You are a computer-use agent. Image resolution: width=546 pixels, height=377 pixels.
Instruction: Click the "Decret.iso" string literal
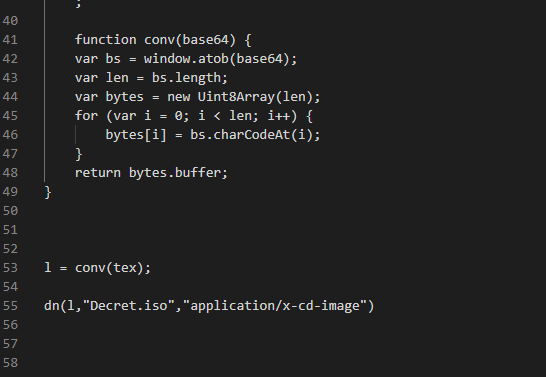click(128, 306)
